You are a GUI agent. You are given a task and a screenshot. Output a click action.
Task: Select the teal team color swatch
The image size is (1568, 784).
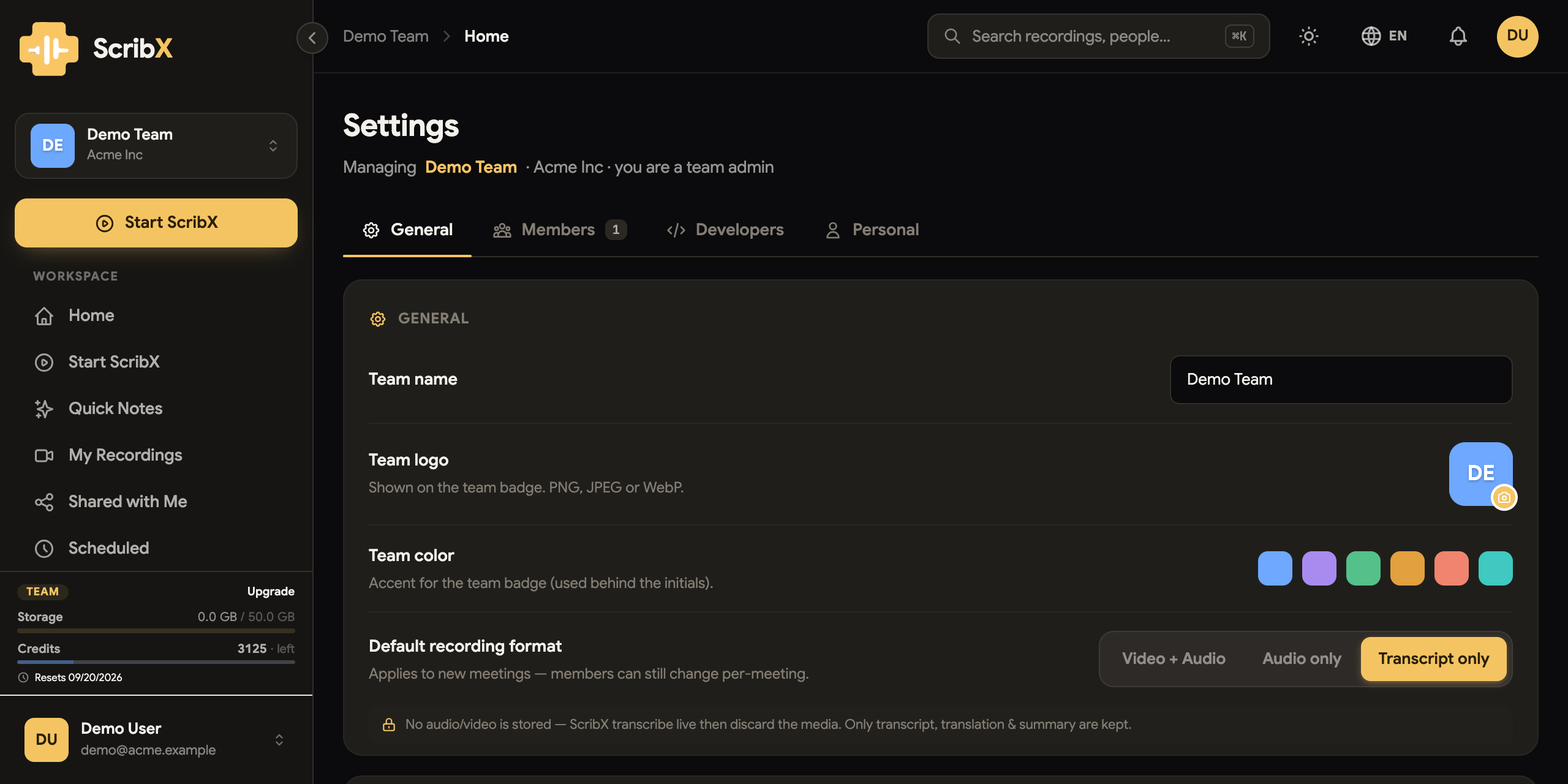[x=1496, y=568]
